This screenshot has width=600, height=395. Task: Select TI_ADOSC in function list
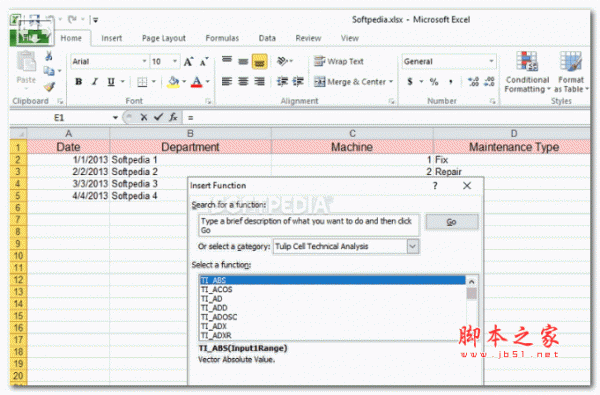[x=333, y=317]
